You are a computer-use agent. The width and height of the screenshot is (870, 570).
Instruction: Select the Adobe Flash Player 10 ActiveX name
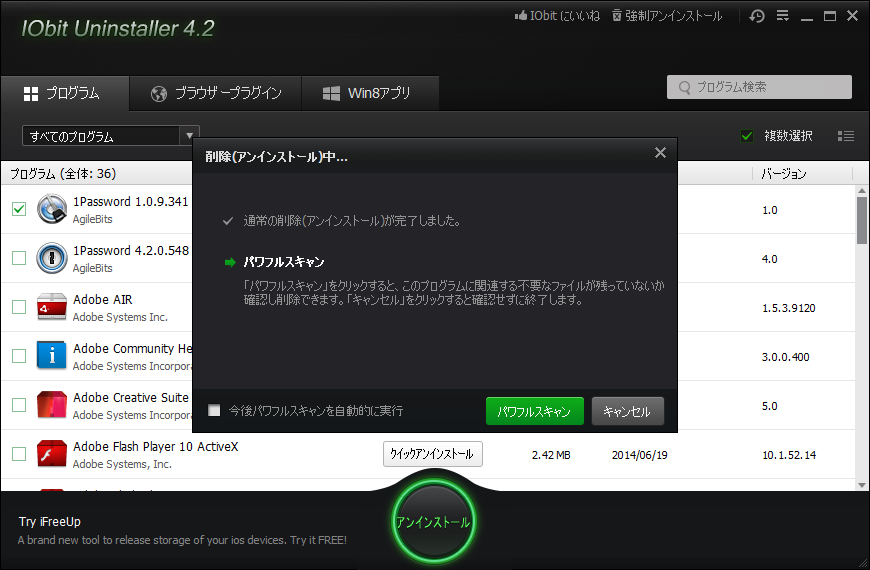click(155, 447)
